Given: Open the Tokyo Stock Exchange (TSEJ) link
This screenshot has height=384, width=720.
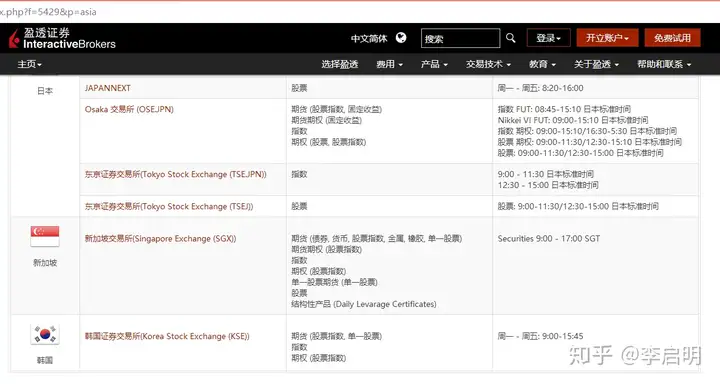Looking at the screenshot, I should click(169, 207).
